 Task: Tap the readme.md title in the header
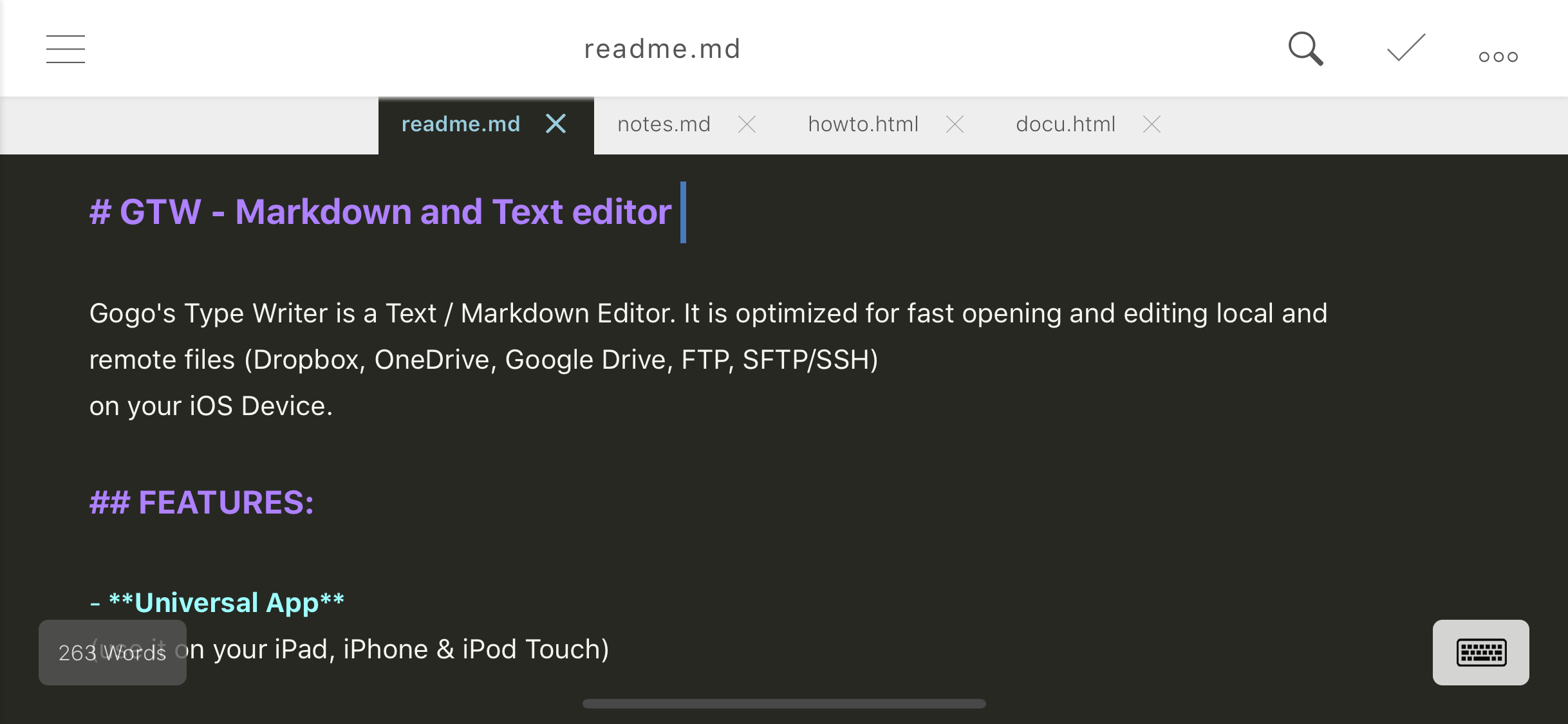661,48
